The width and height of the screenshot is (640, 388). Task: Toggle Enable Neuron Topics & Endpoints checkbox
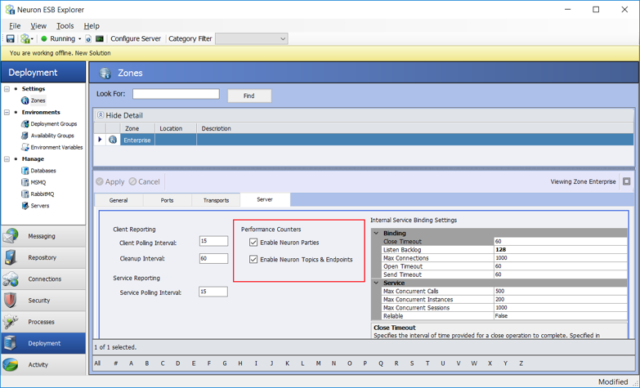[253, 259]
